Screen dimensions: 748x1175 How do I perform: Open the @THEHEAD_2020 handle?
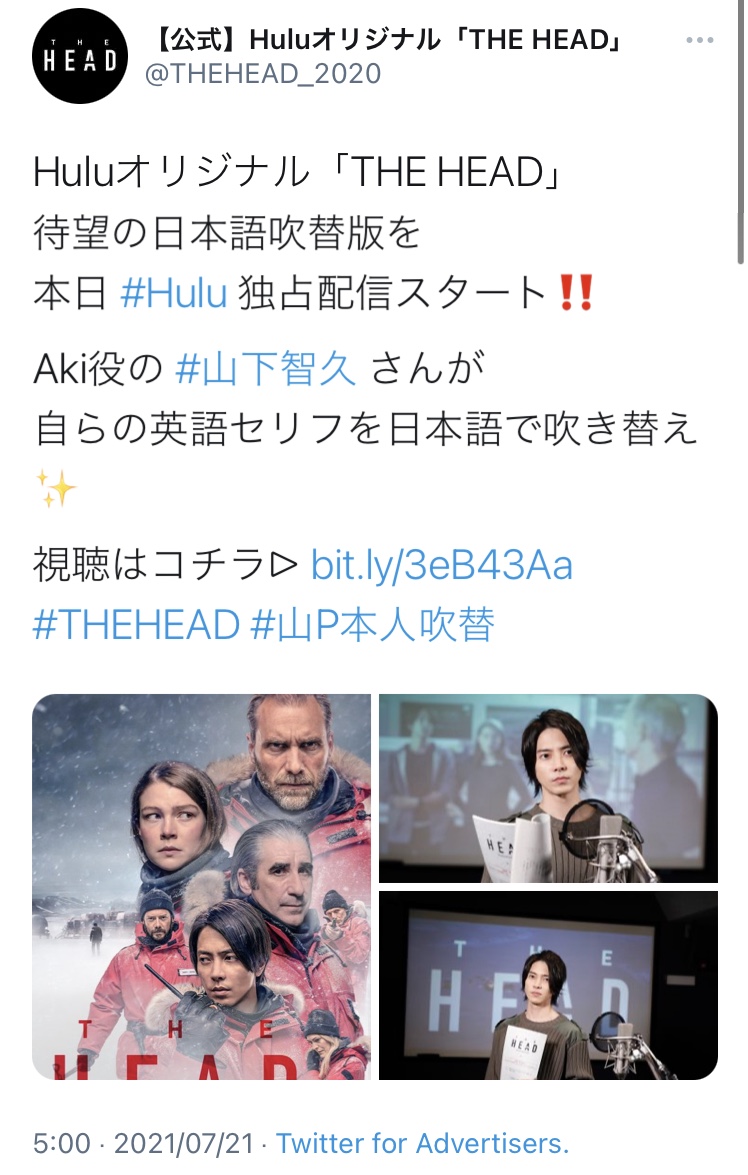[x=263, y=74]
